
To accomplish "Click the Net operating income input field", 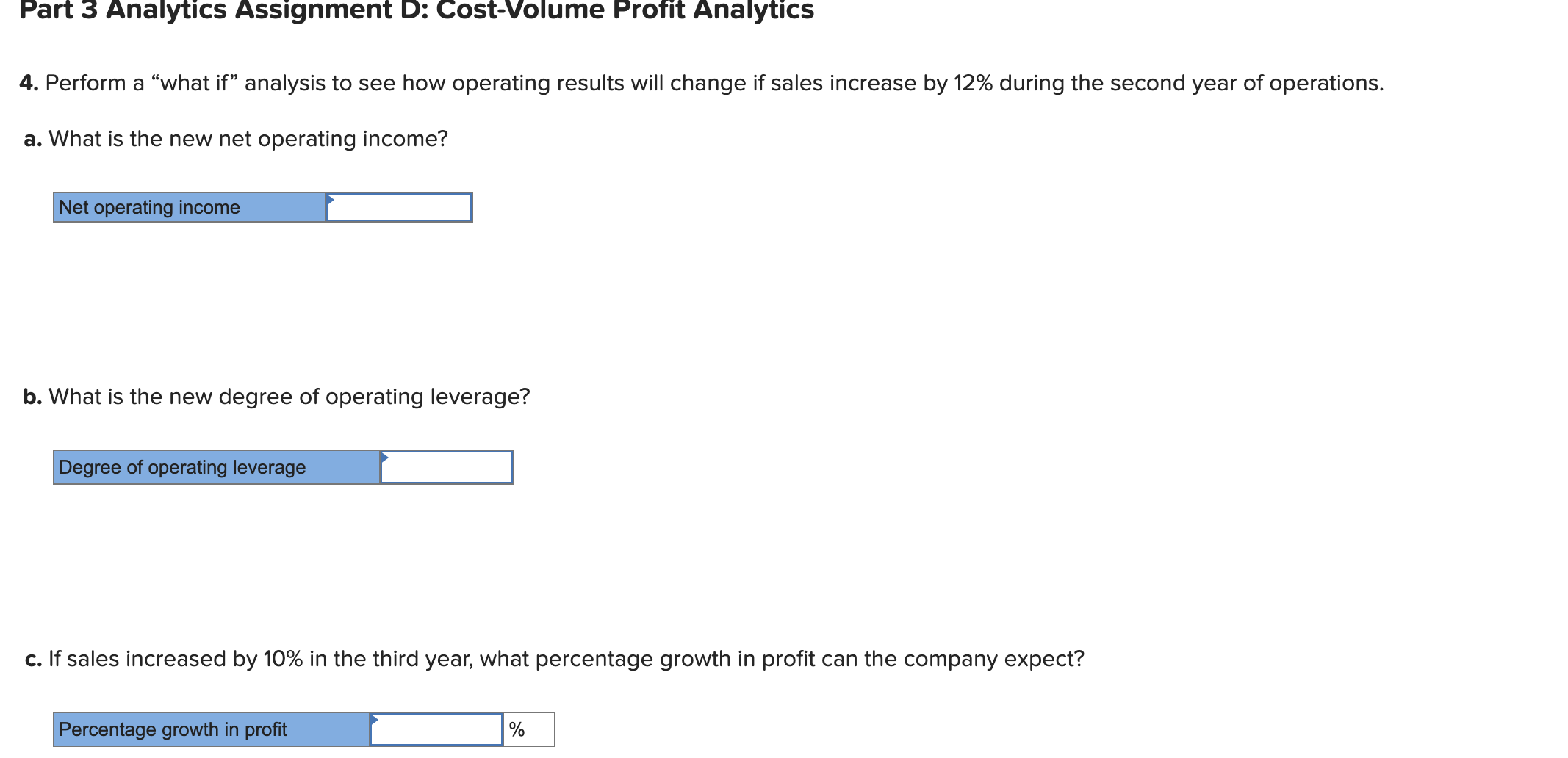I will (400, 206).
